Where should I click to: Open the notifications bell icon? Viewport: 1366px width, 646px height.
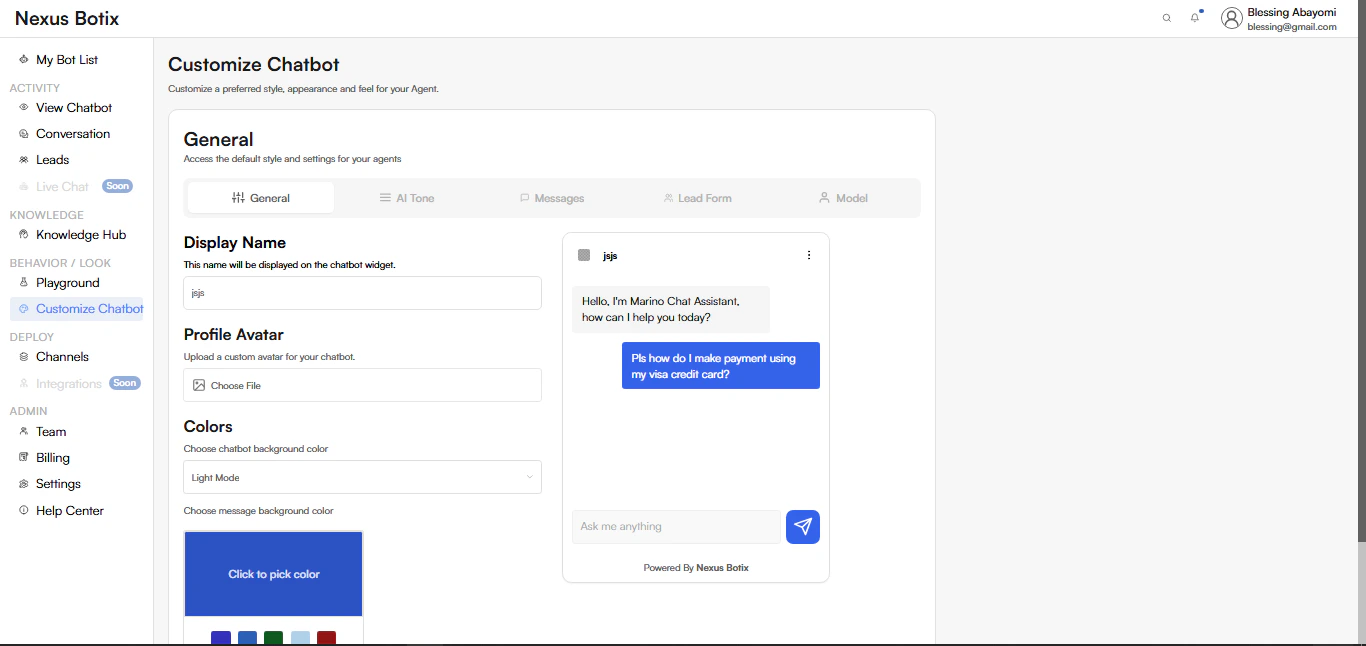click(1195, 17)
